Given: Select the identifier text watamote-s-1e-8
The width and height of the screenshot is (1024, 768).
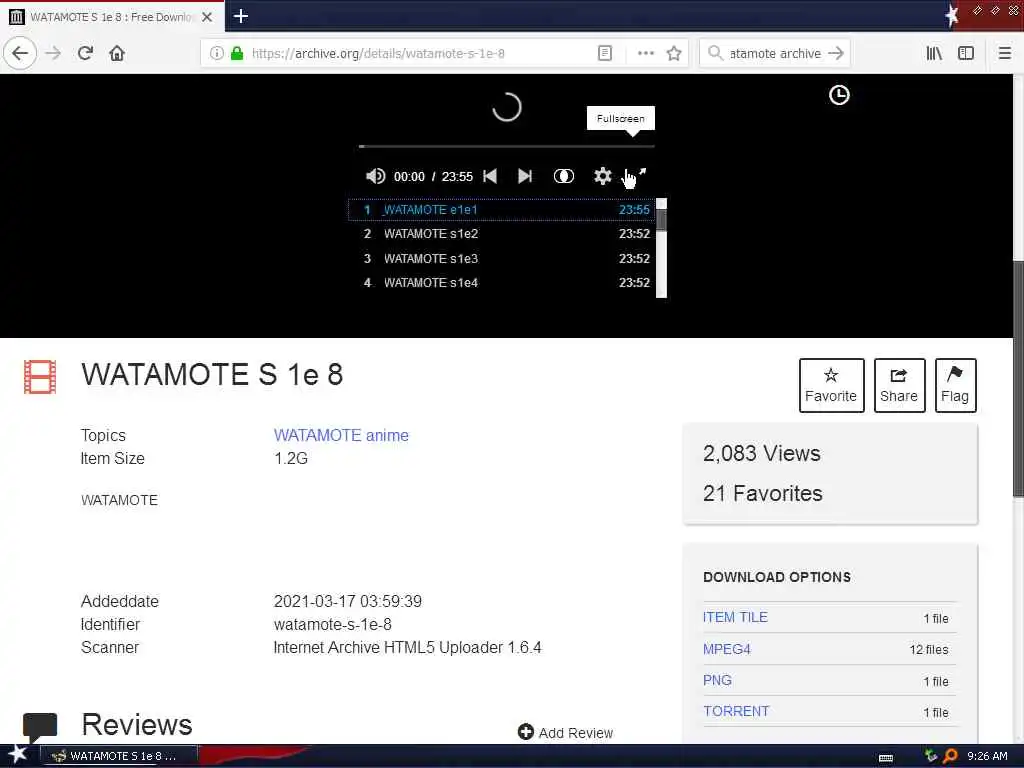Looking at the screenshot, I should pyautogui.click(x=332, y=625).
